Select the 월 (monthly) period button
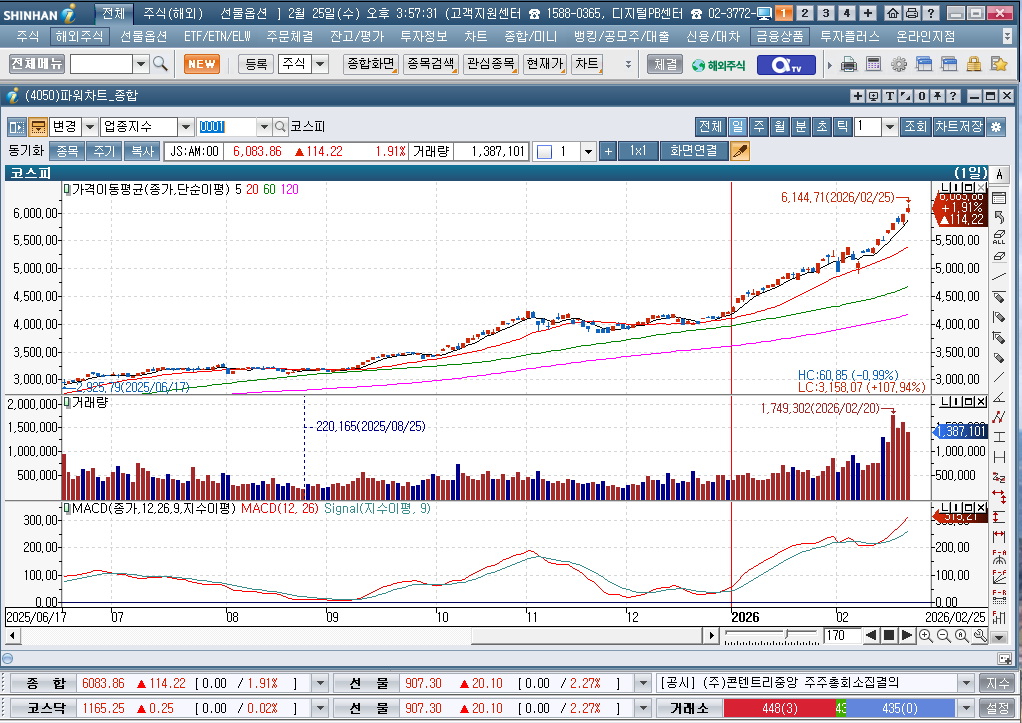The height and width of the screenshot is (723, 1022). click(780, 126)
